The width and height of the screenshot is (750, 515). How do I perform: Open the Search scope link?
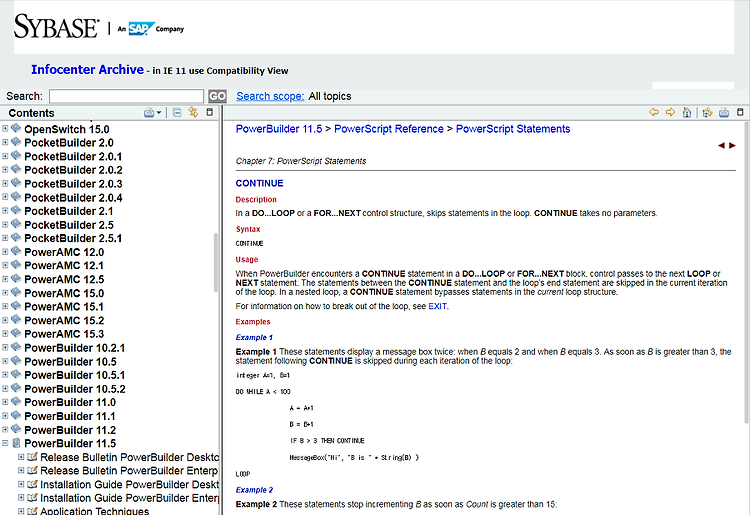270,96
